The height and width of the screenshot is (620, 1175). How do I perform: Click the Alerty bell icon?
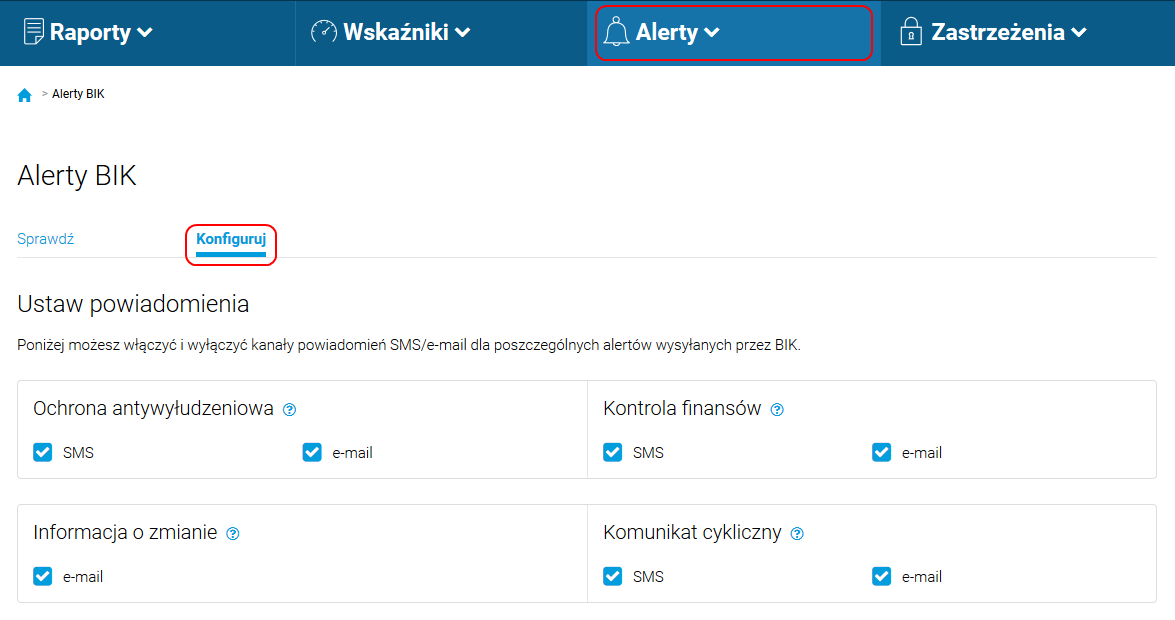(616, 32)
